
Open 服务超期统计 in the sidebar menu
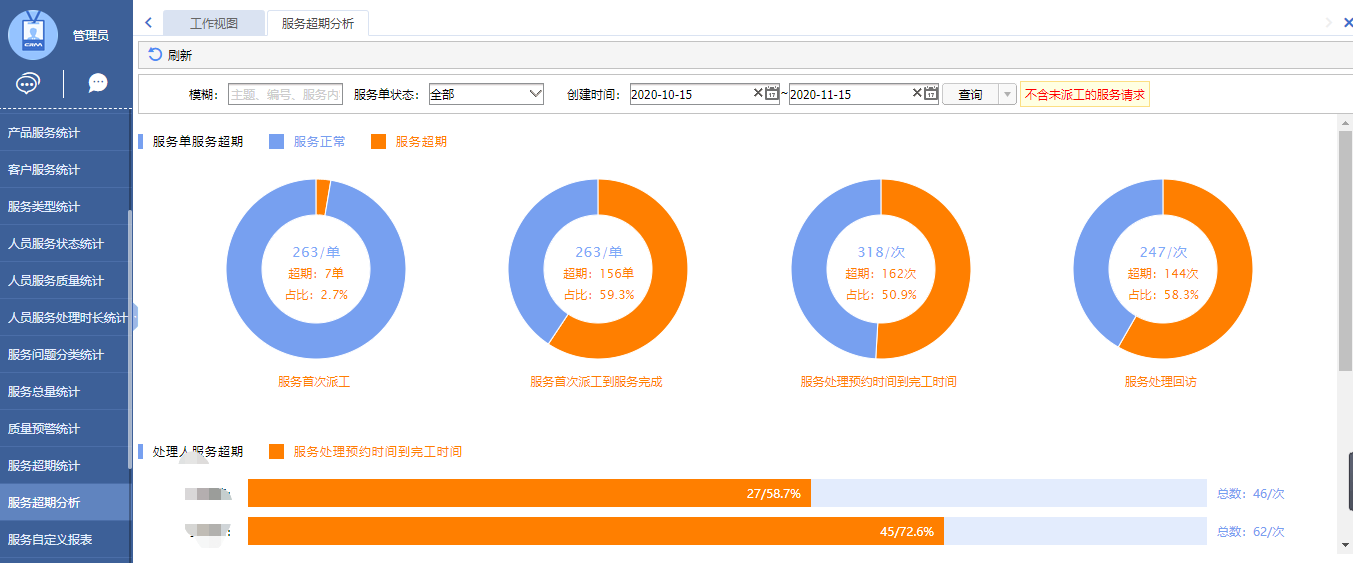pos(44,466)
